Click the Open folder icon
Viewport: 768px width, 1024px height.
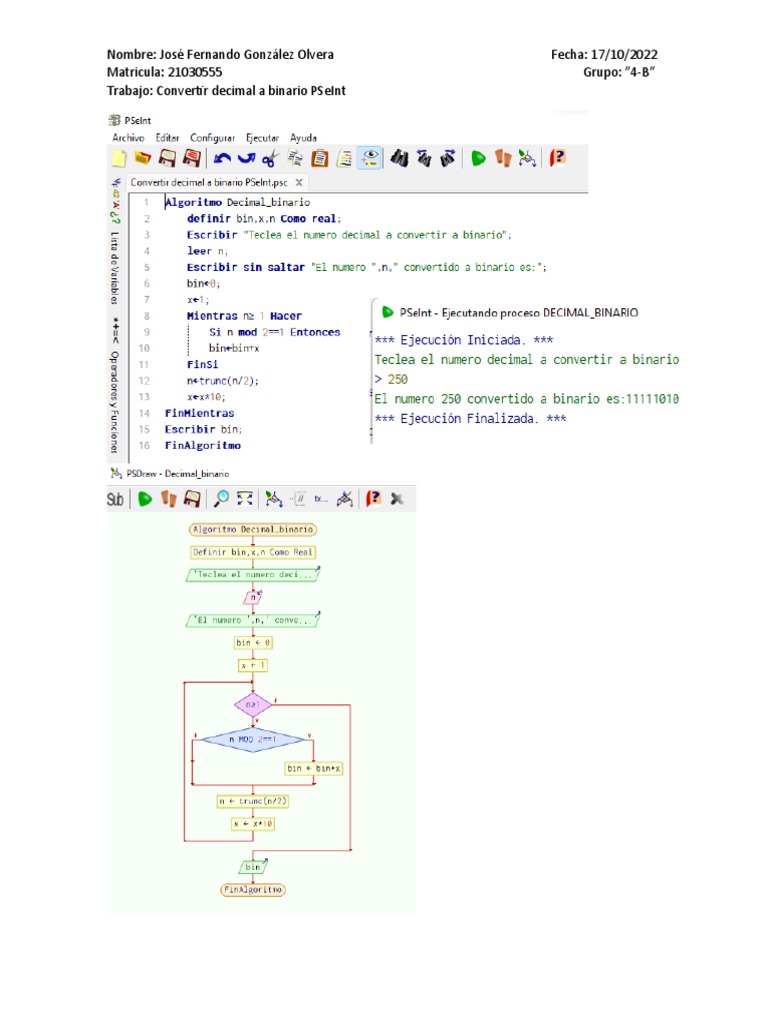click(143, 158)
